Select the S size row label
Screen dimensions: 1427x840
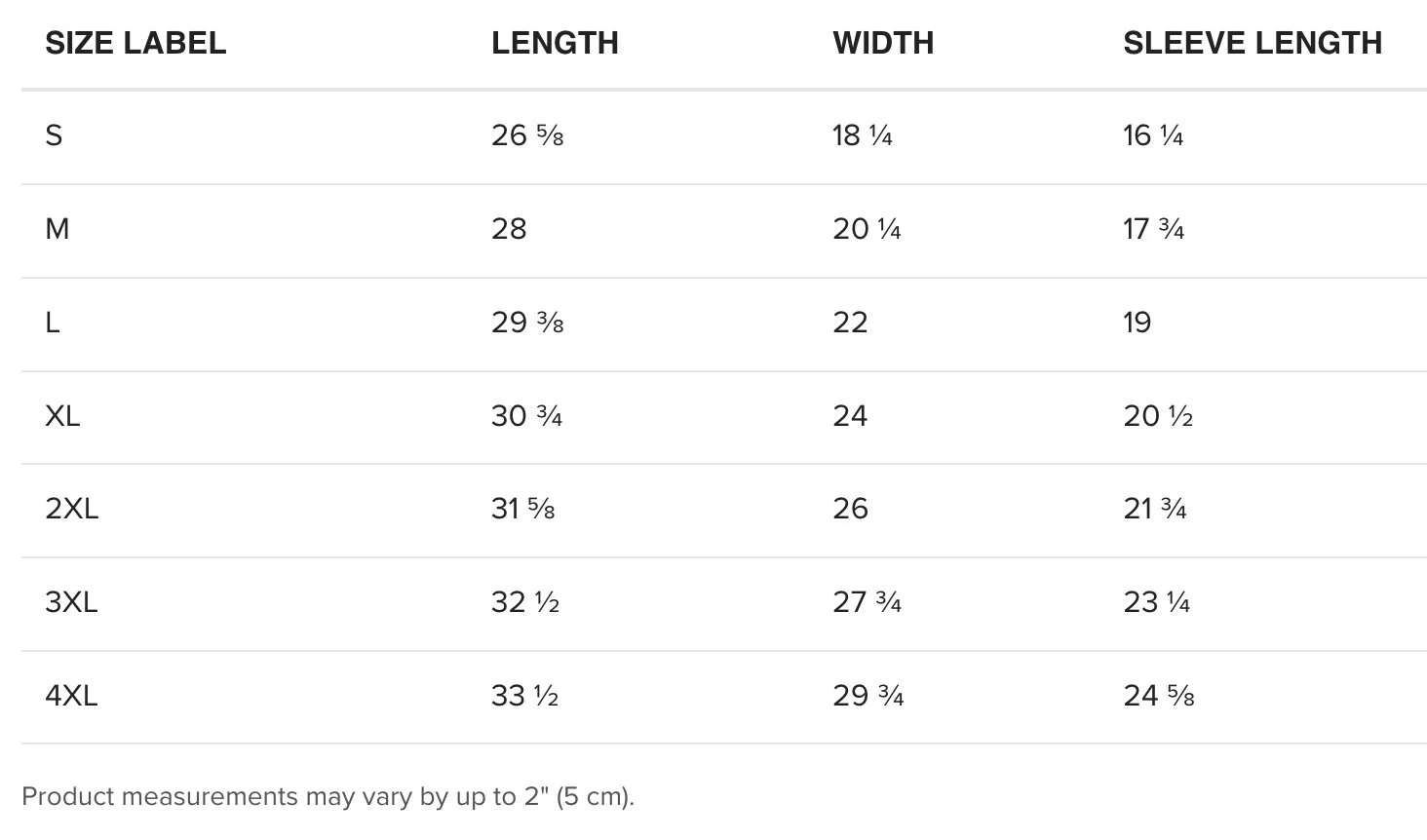tap(54, 135)
